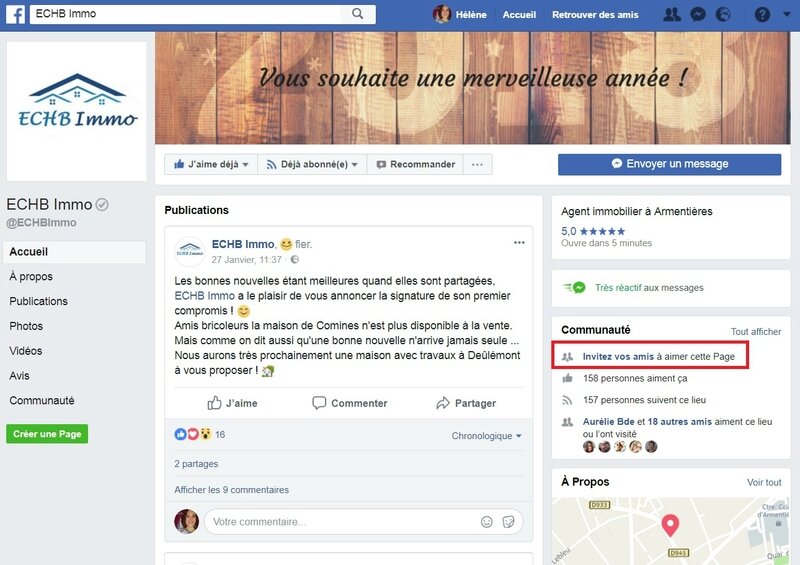The width and height of the screenshot is (800, 565).
Task: Click Commenter on the post
Action: (349, 403)
